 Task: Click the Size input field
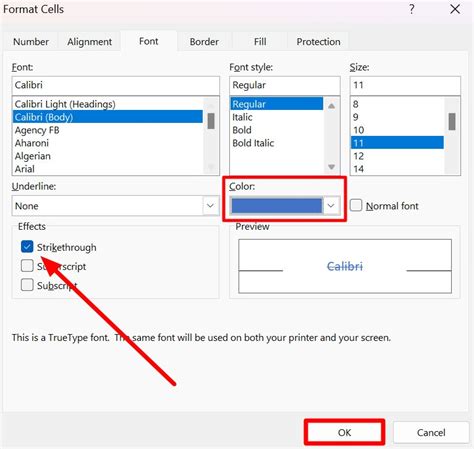(x=405, y=85)
